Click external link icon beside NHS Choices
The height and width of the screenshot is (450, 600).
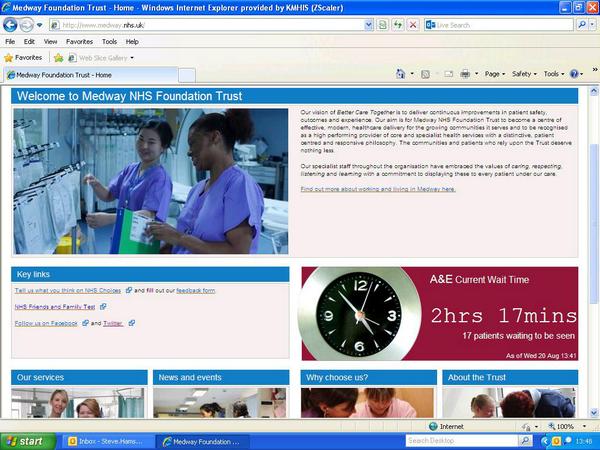click(x=129, y=290)
